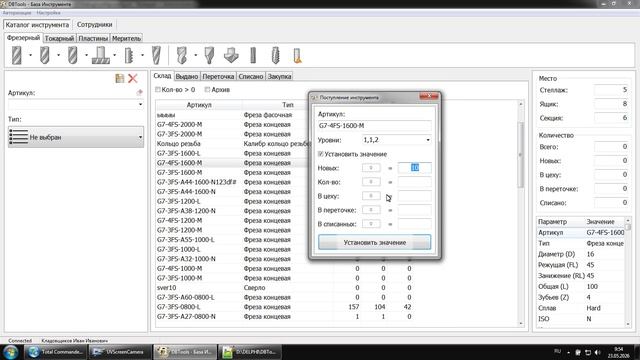Click the Артикул field in dialog

pyautogui.click(x=374, y=126)
